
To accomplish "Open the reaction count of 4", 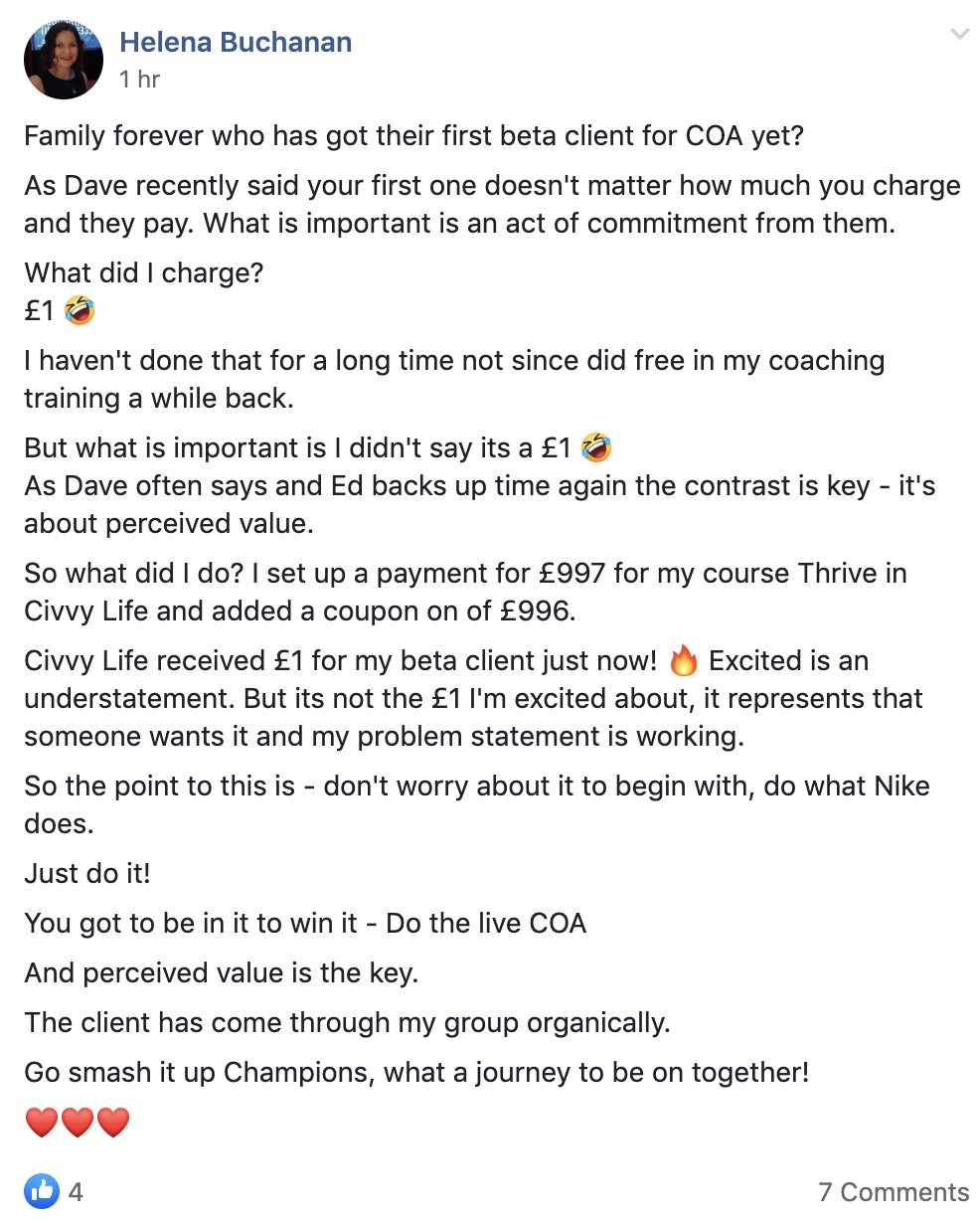I will pos(76,1191).
